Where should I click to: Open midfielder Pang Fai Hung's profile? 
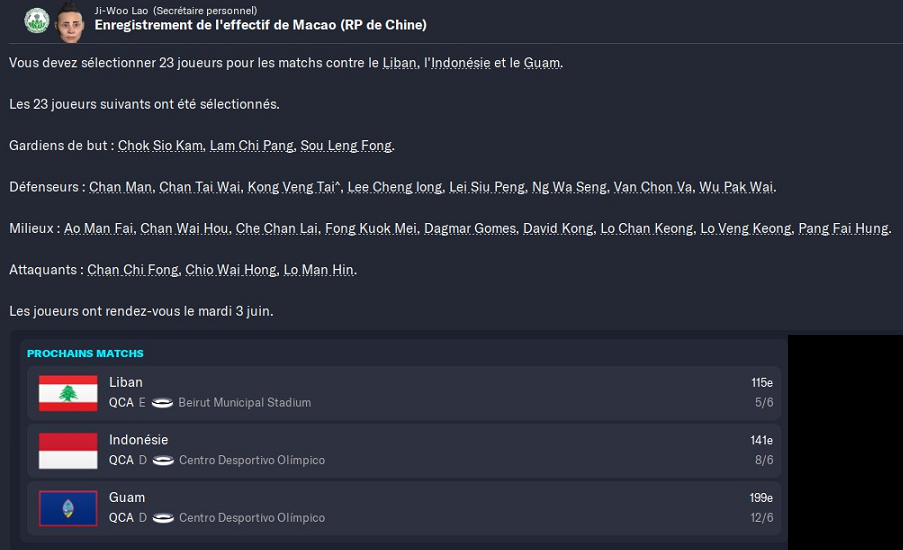(843, 229)
